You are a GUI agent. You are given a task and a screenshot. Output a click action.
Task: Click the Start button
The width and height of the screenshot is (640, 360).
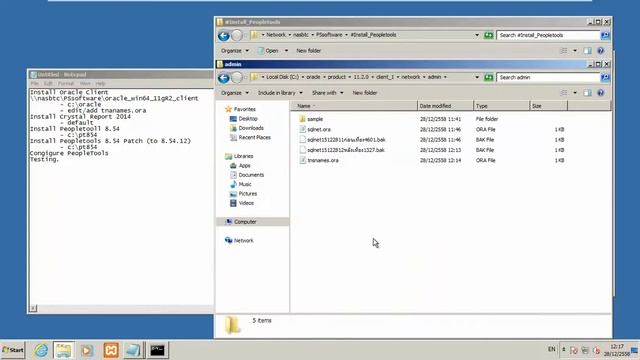coord(13,350)
